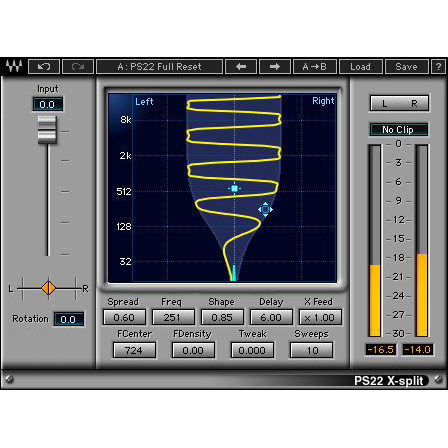The image size is (448, 448).
Task: Open help with the question mark
Action: 438,67
